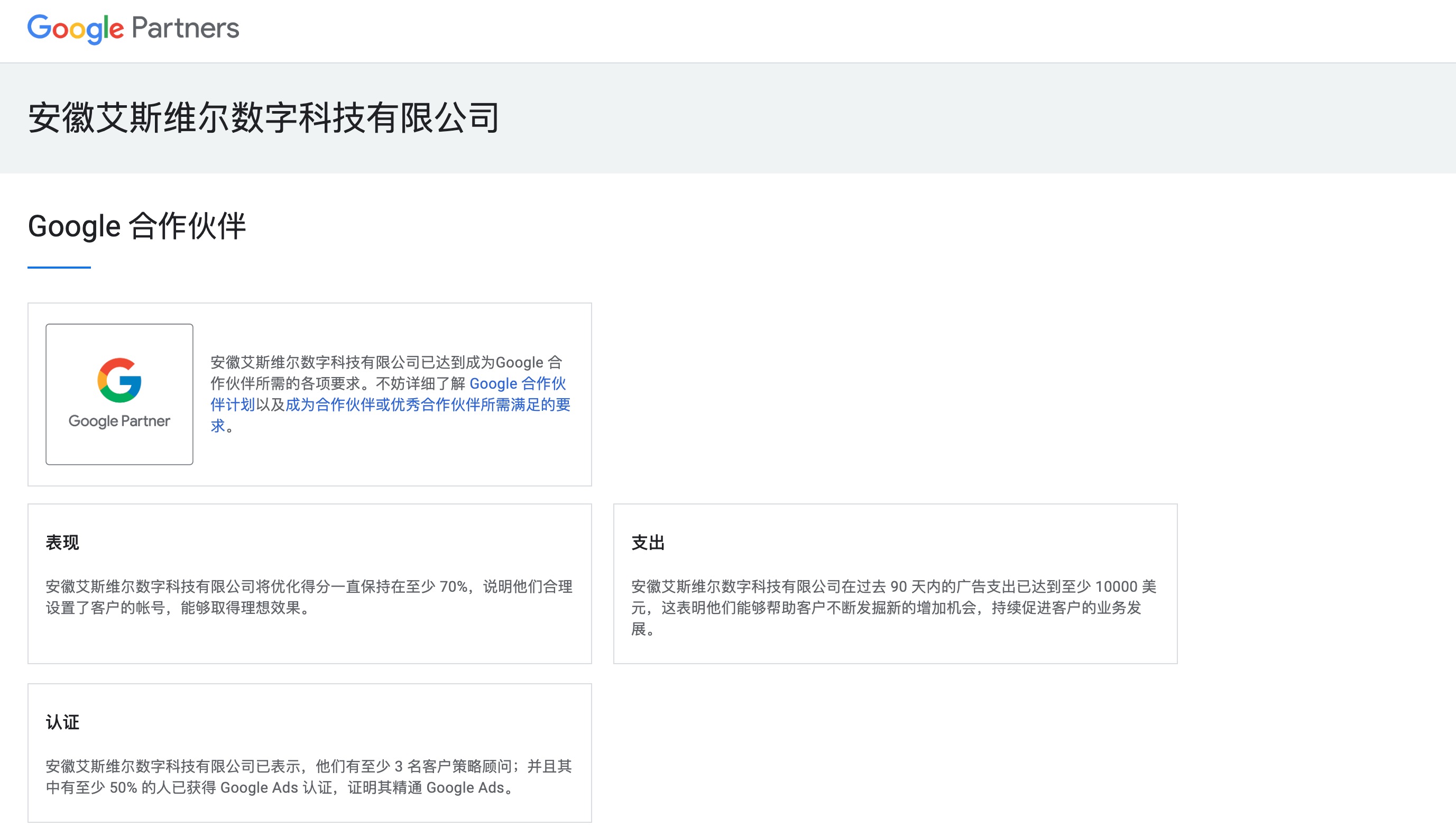Click the badge card text starting 安徽艾斯维尔数字科技有限公司已达到
Image resolution: width=1456 pixels, height=826 pixels.
[390, 394]
